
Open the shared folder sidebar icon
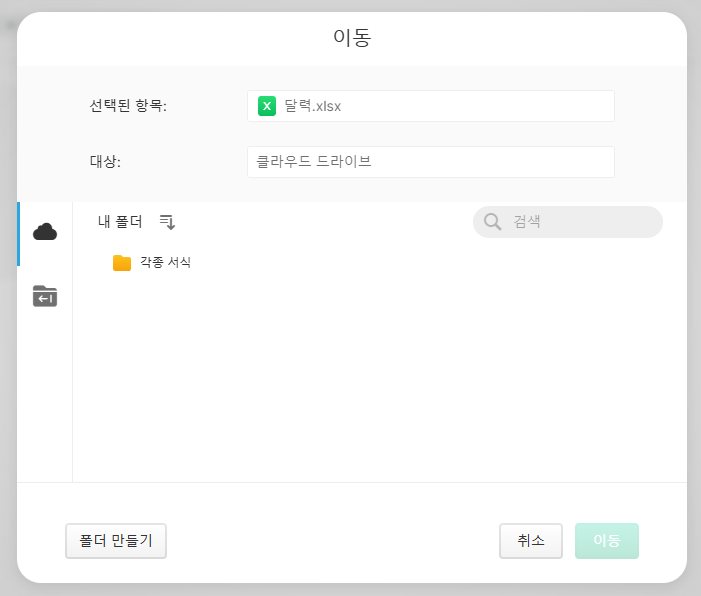click(x=45, y=296)
